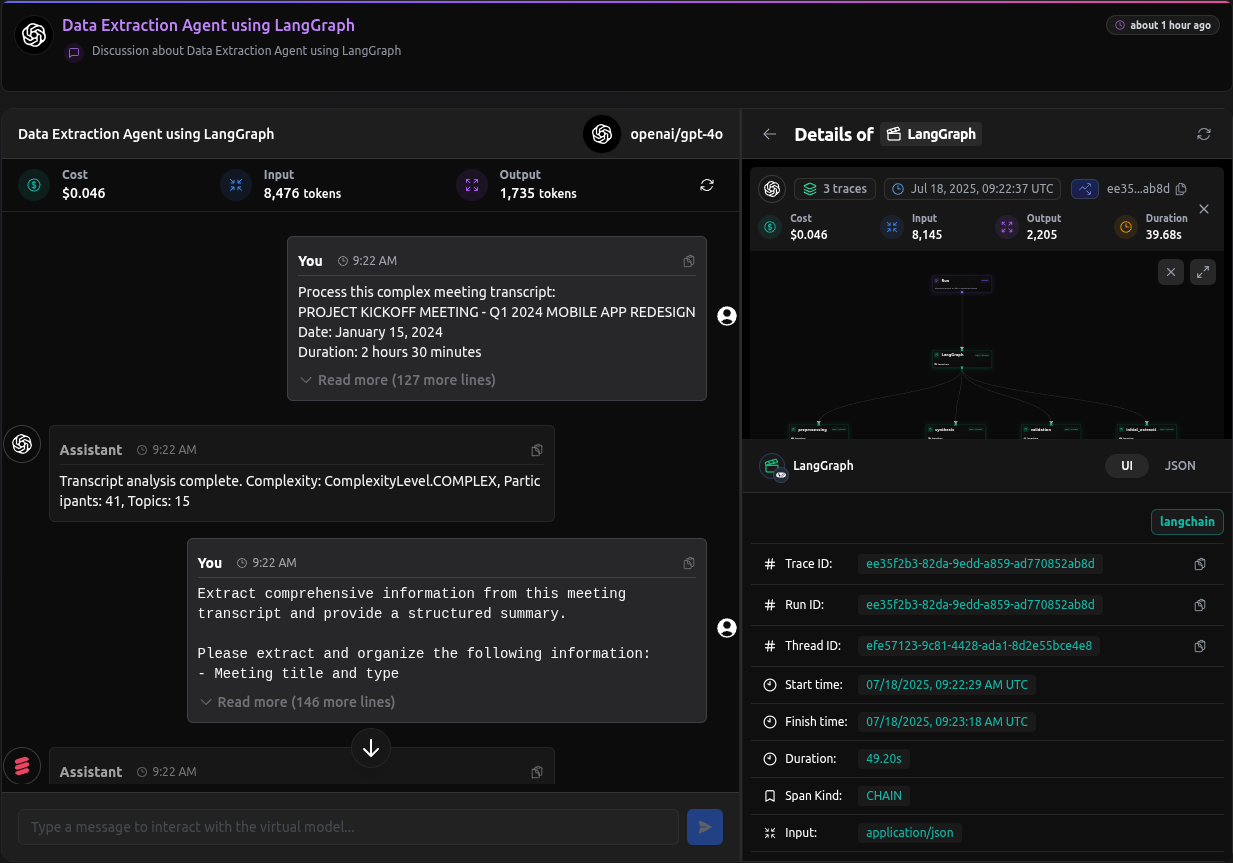Focus the message input field

click(348, 827)
